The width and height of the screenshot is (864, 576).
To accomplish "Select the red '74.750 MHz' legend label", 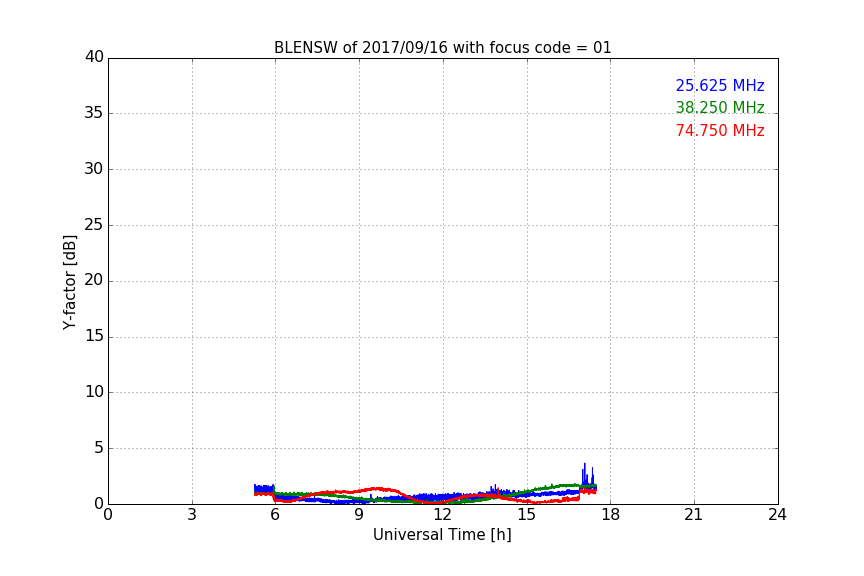I will [x=720, y=131].
